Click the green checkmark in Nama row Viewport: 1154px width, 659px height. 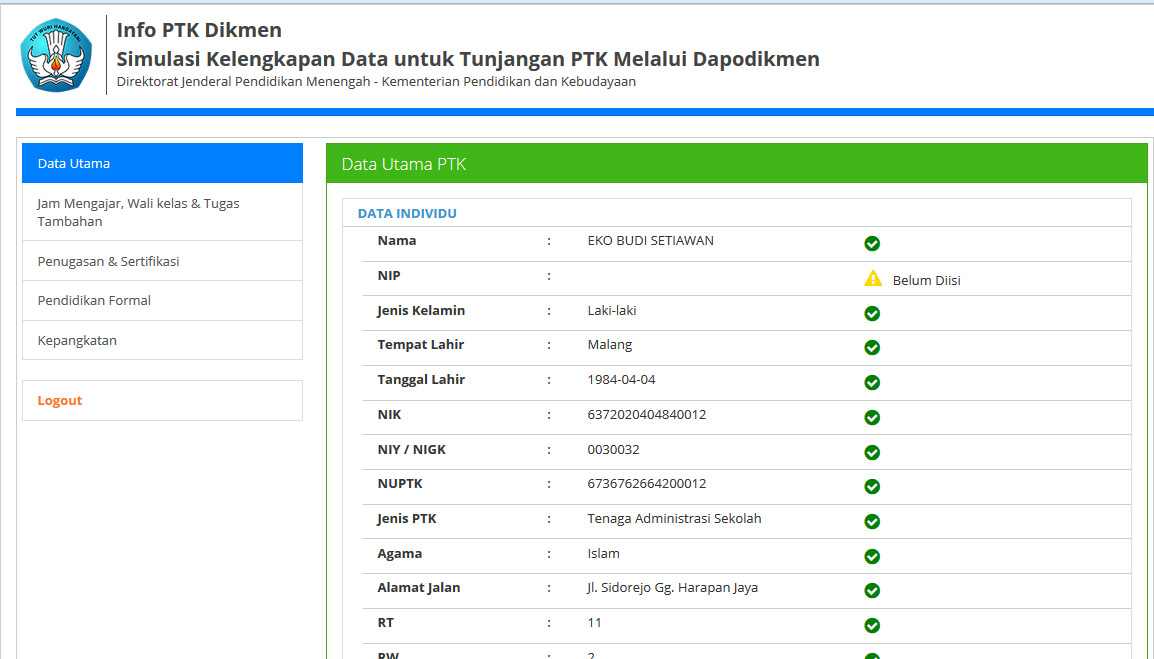tap(872, 244)
